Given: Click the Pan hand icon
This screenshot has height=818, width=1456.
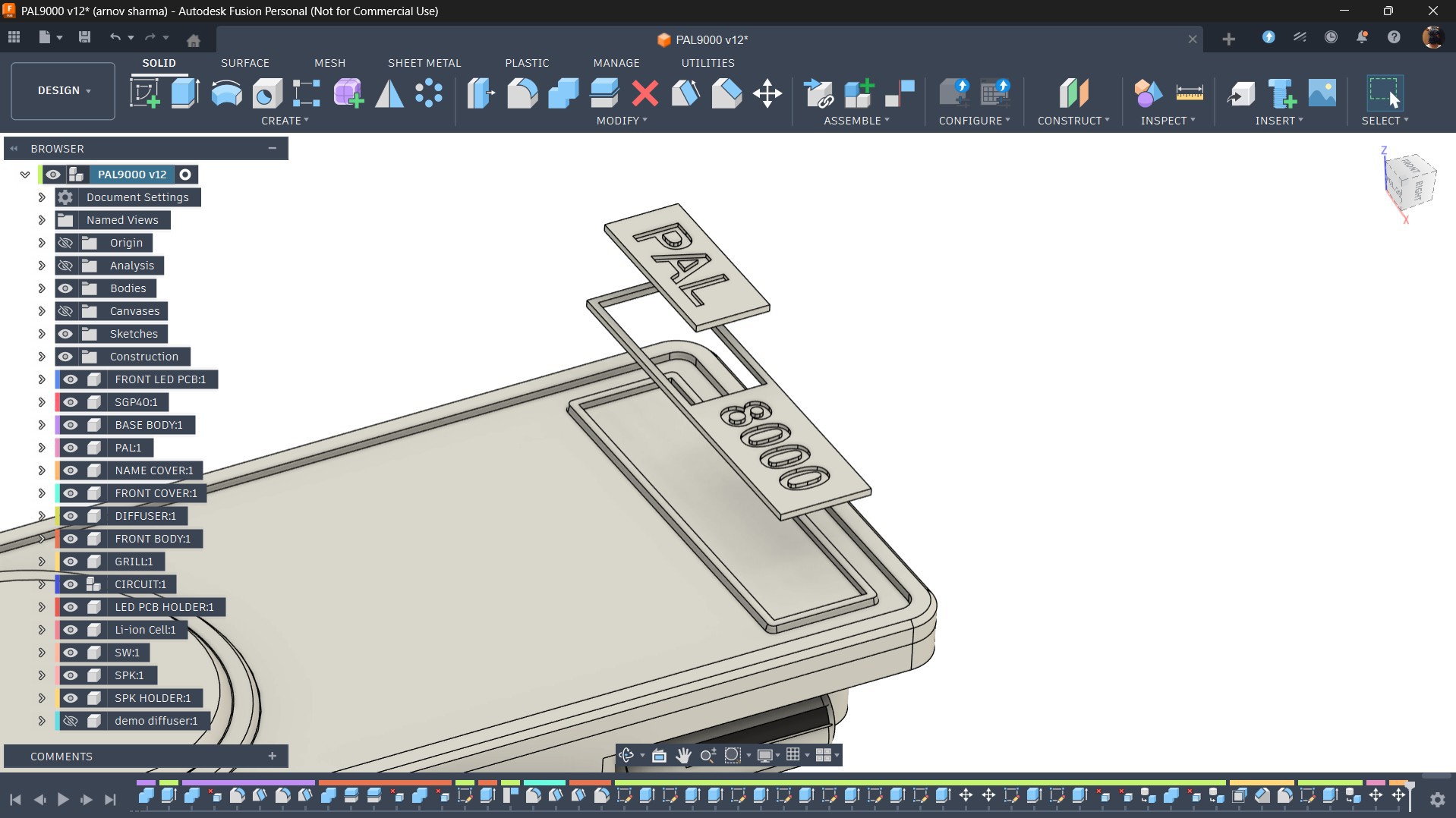Looking at the screenshot, I should [683, 755].
